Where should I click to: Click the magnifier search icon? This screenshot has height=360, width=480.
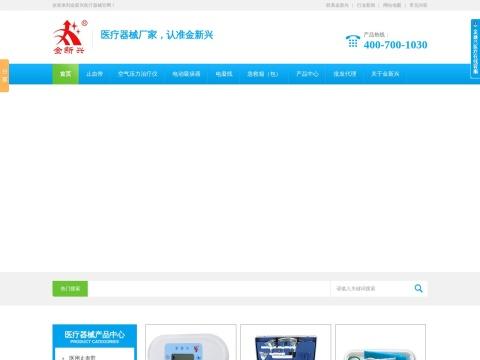(418, 288)
